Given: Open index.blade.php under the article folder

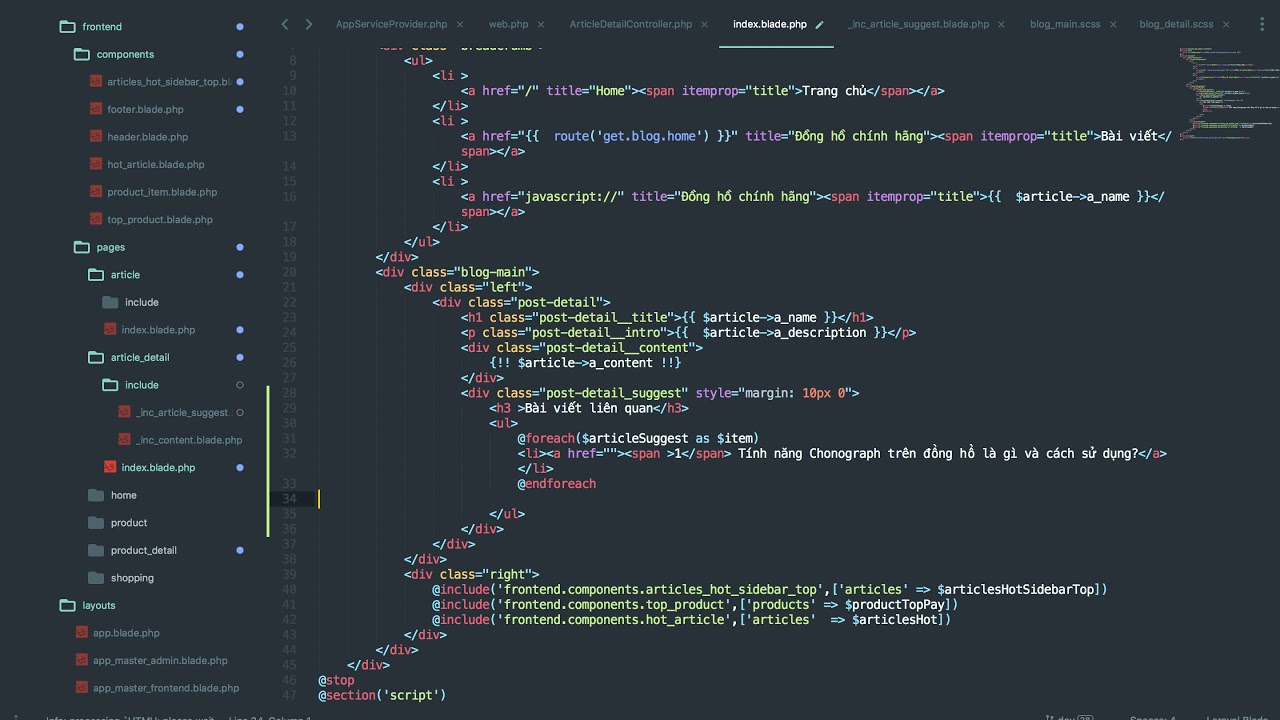Looking at the screenshot, I should pyautogui.click(x=158, y=330).
